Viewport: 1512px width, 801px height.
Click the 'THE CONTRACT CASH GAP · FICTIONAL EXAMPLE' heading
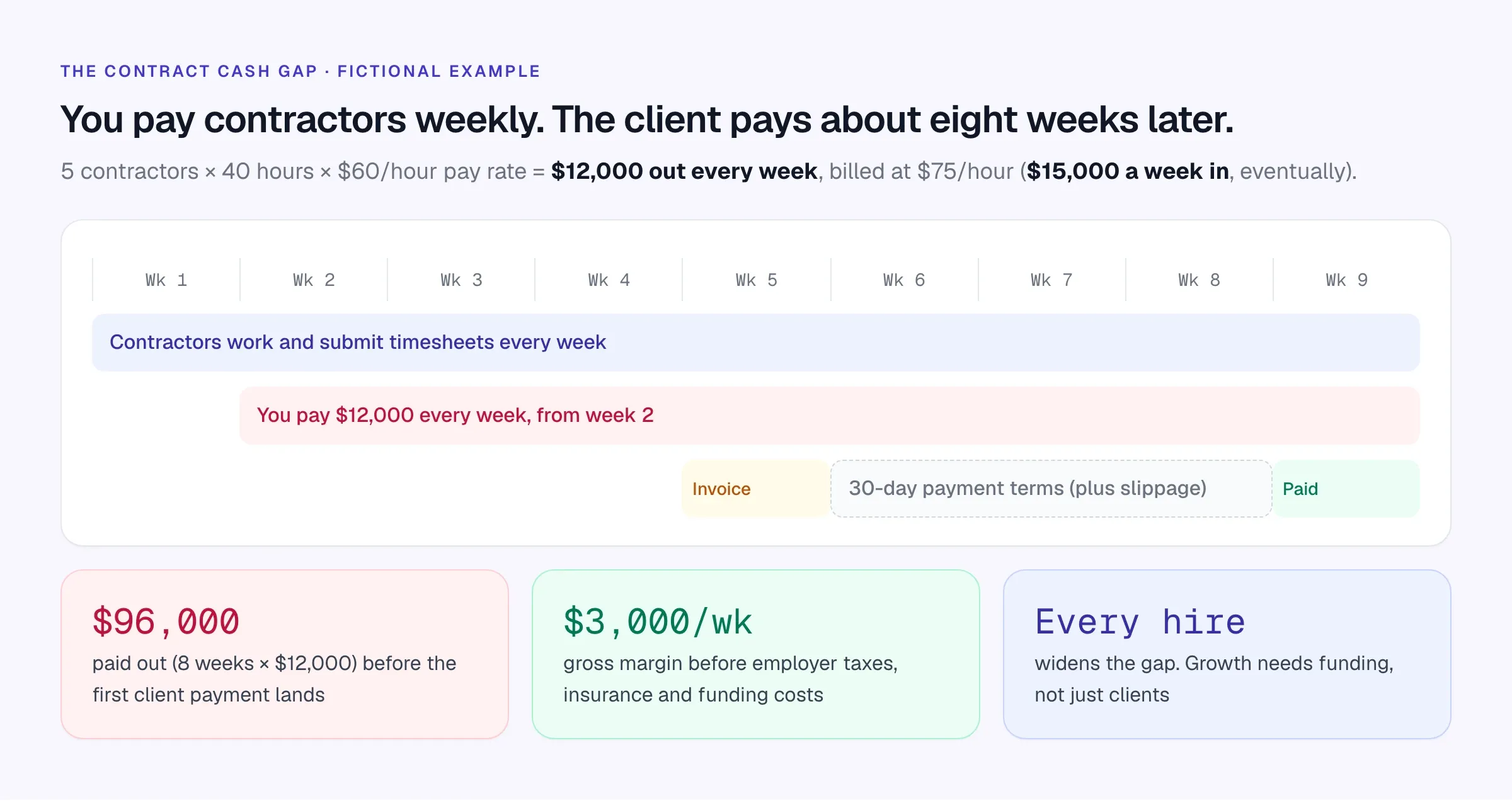point(301,71)
